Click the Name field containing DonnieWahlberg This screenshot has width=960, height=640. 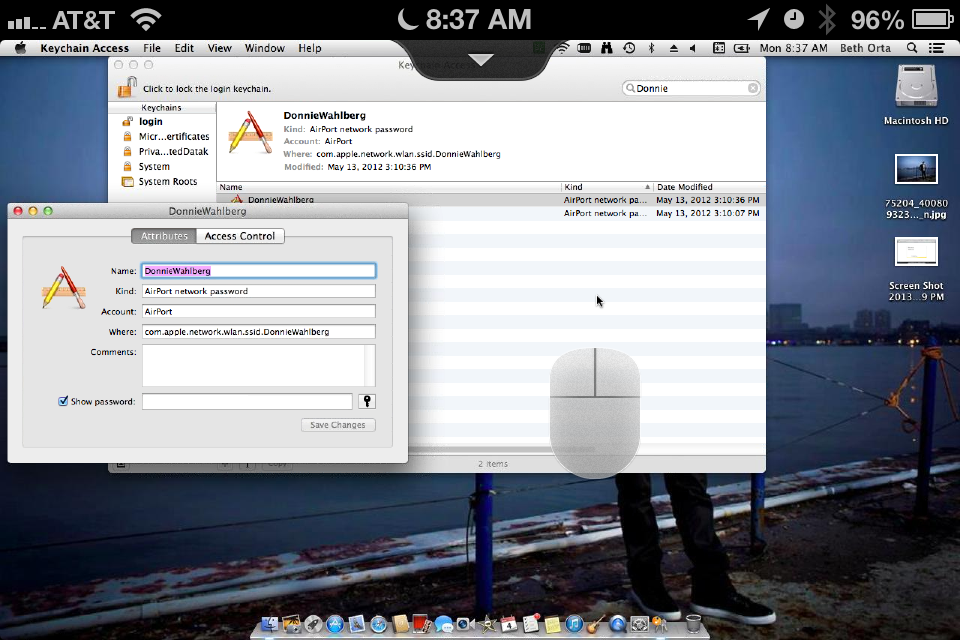[x=258, y=271]
